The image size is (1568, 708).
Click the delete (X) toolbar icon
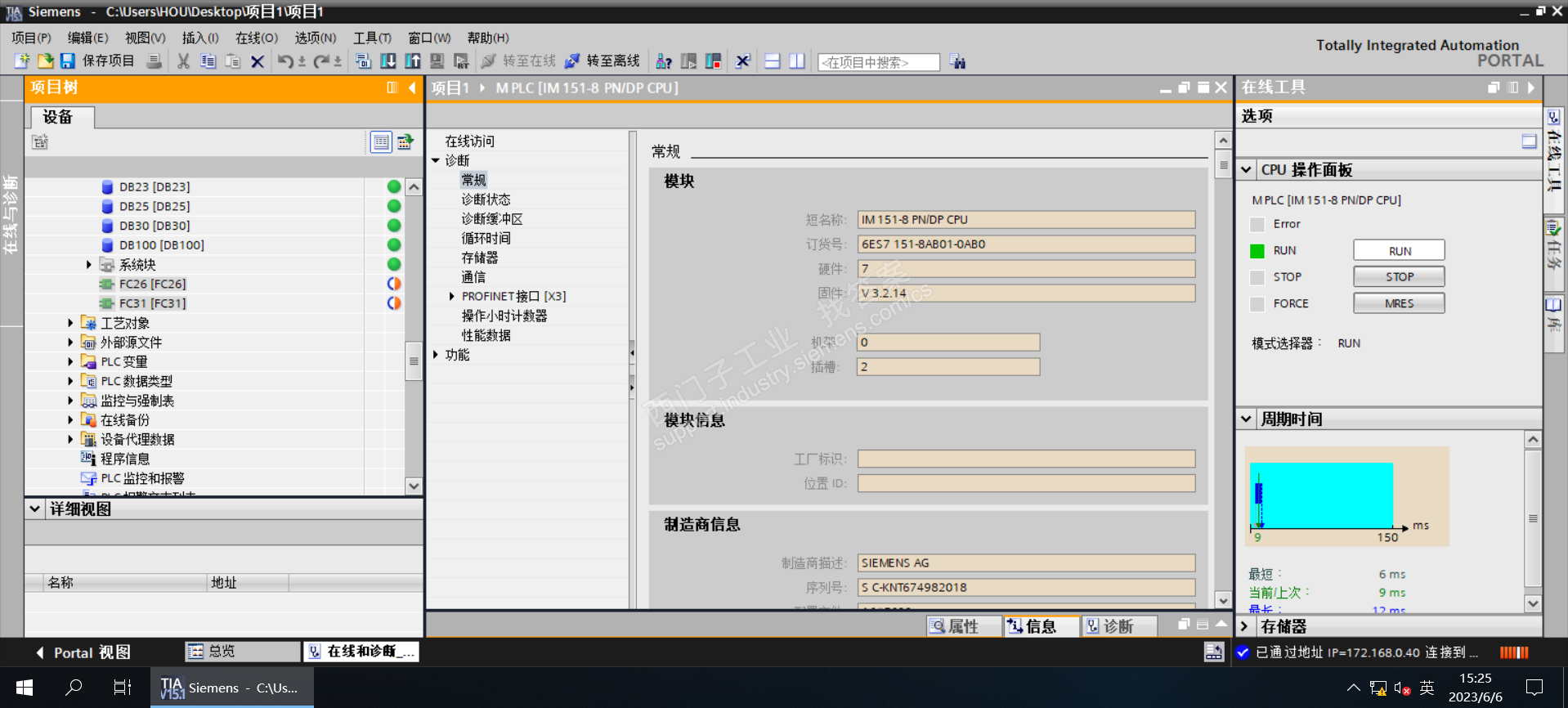[257, 61]
